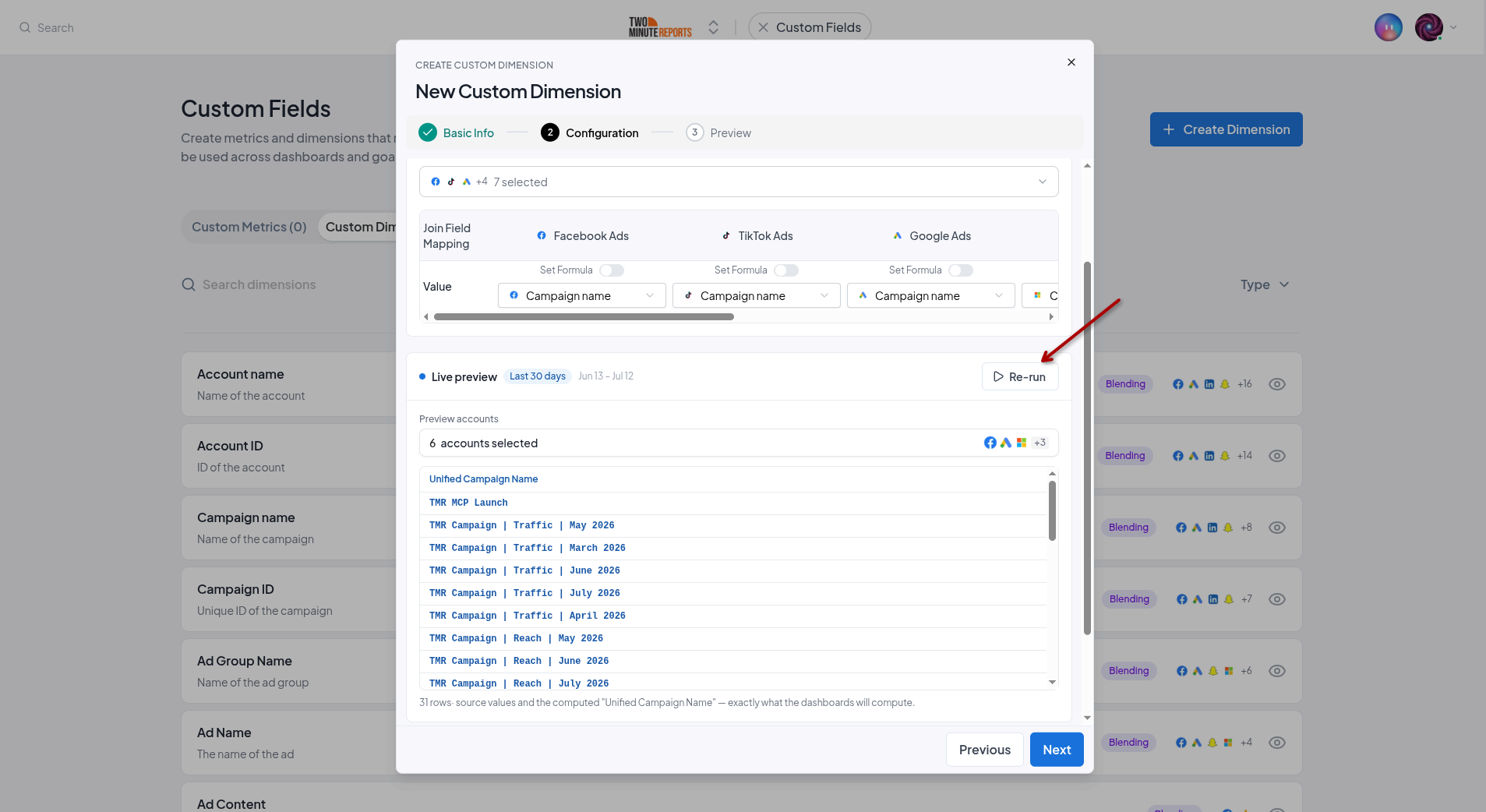The width and height of the screenshot is (1486, 812).
Task: Click the magnifier icon in top search
Action: [x=25, y=27]
